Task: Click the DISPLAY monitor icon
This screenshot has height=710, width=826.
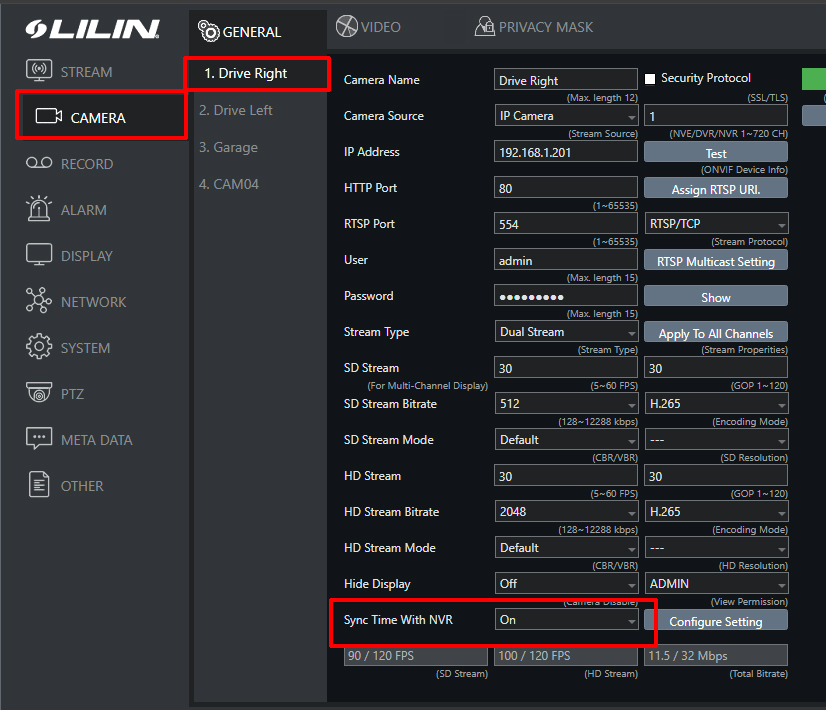Action: pos(38,255)
